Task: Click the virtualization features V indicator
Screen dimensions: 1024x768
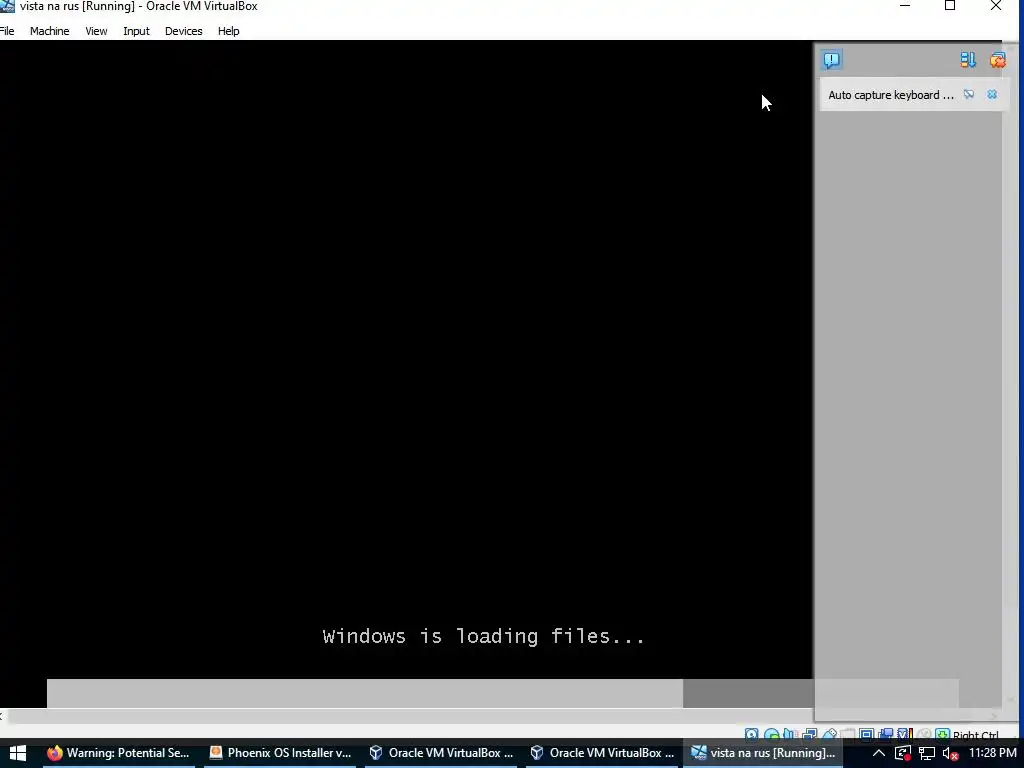Action: (905, 735)
